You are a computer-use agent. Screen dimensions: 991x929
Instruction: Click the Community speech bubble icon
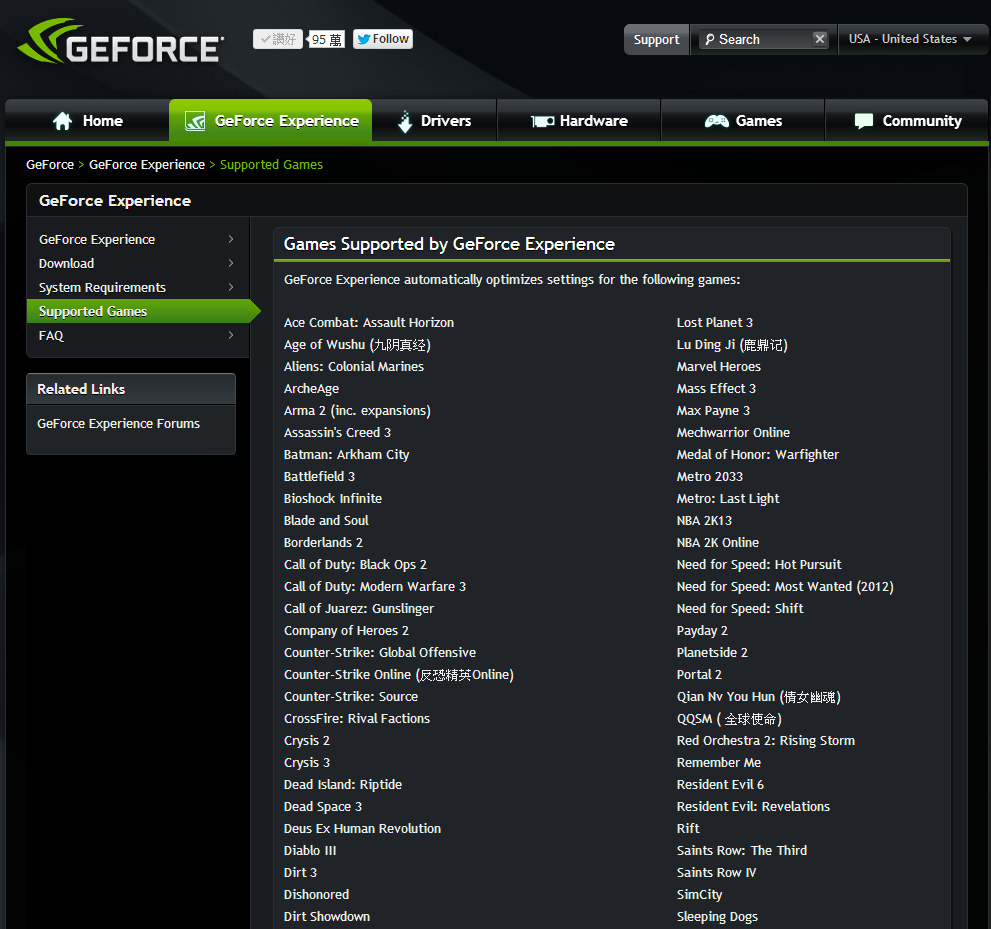[863, 121]
